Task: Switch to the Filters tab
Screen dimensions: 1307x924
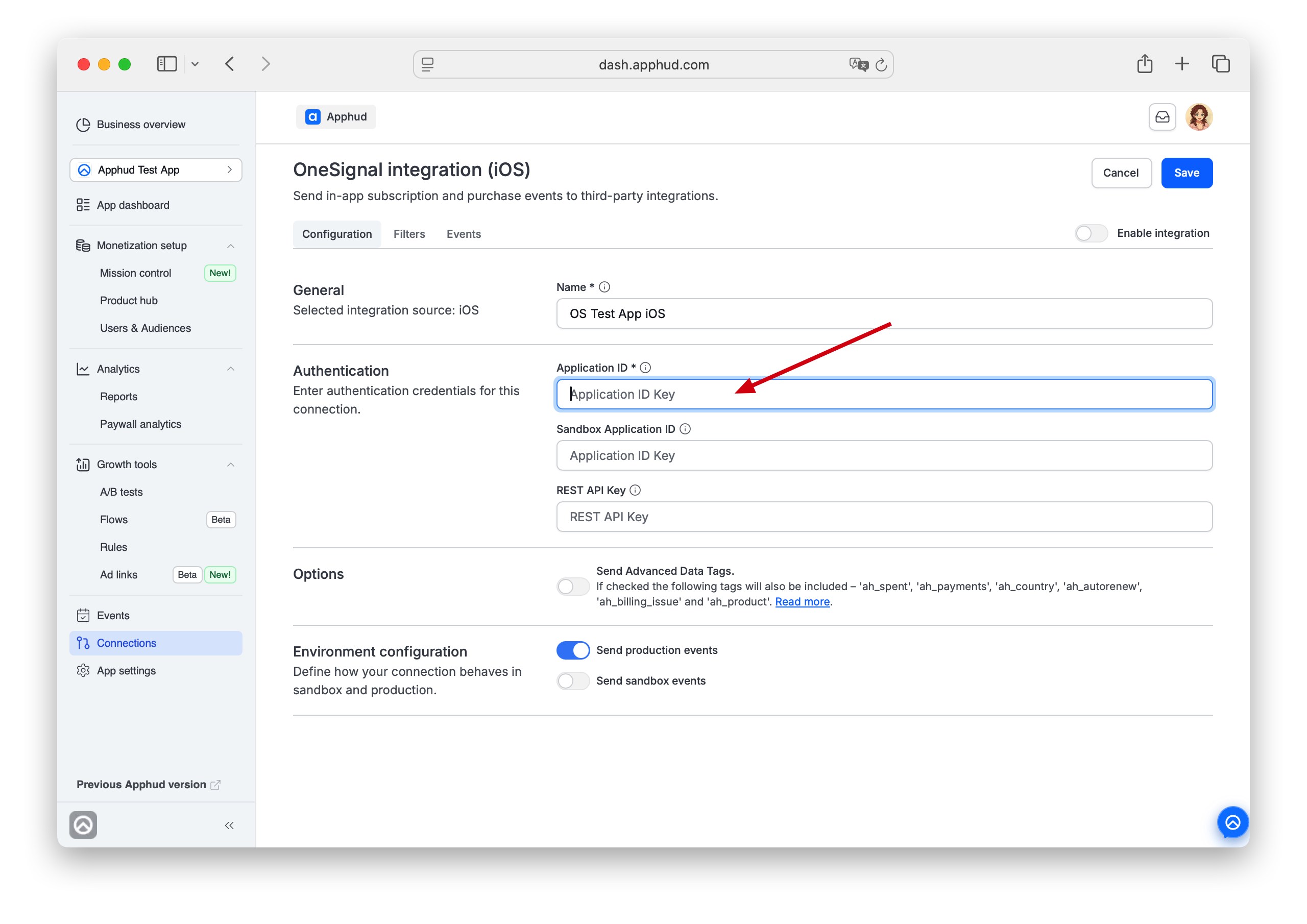Action: pos(409,234)
